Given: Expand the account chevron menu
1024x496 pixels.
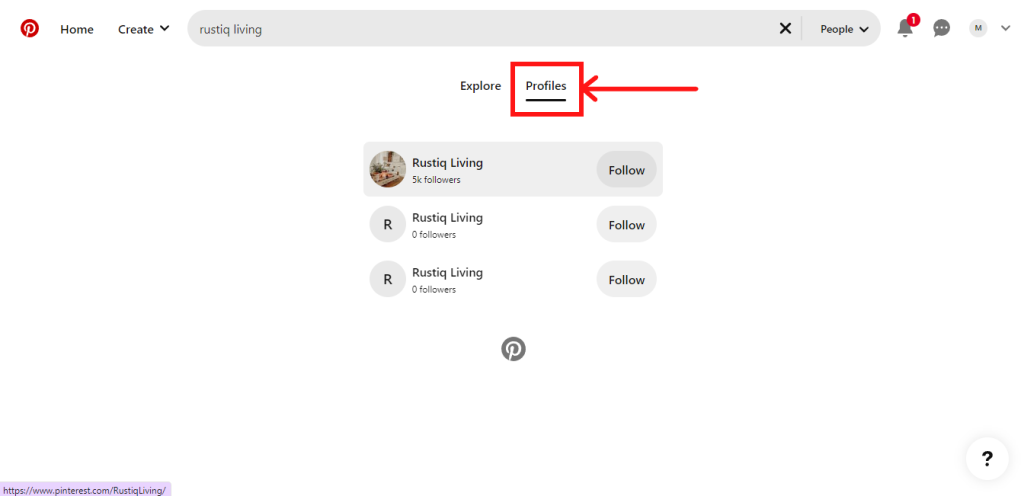Looking at the screenshot, I should click(1005, 29).
